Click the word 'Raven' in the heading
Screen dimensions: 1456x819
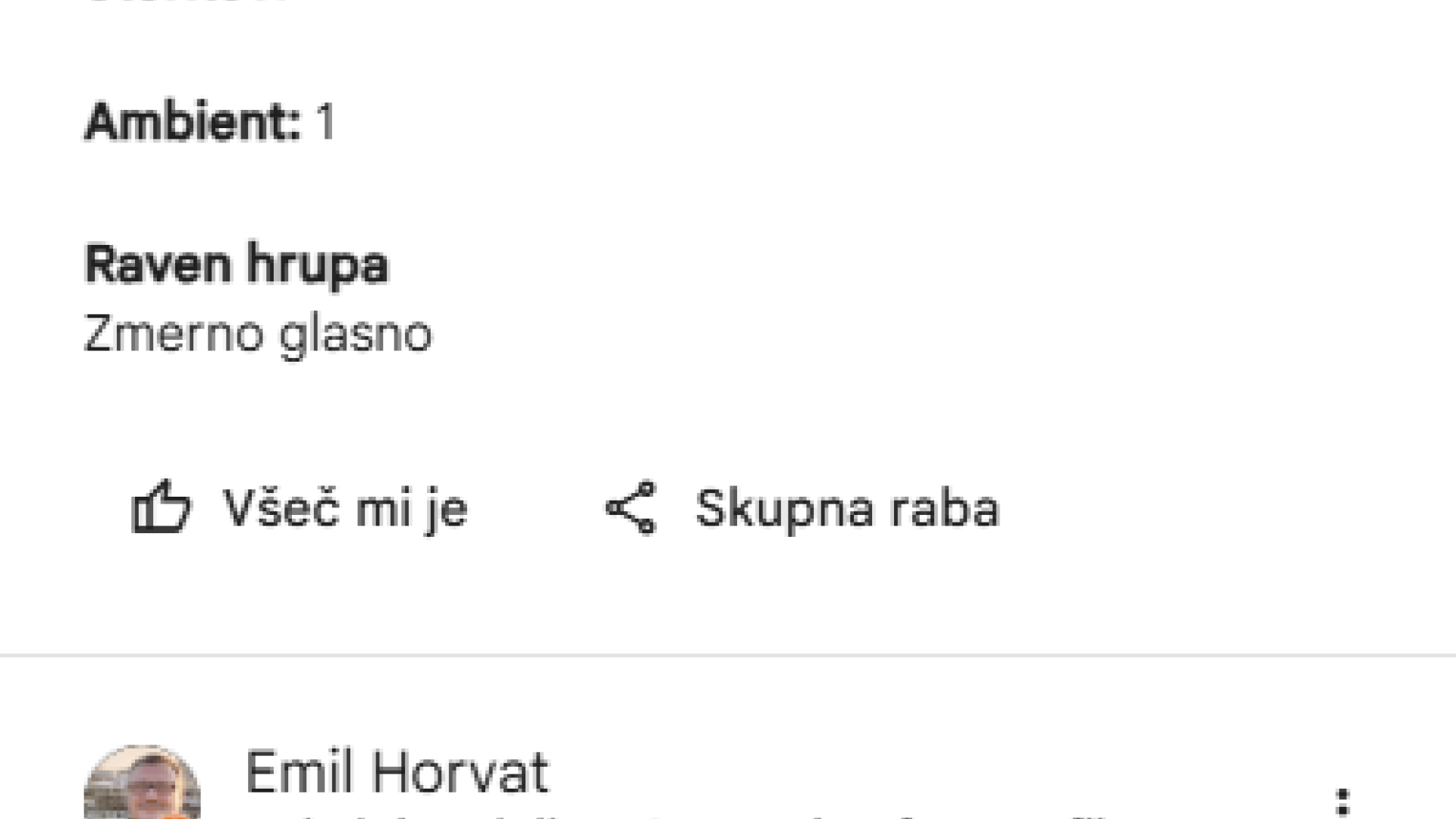click(x=158, y=265)
